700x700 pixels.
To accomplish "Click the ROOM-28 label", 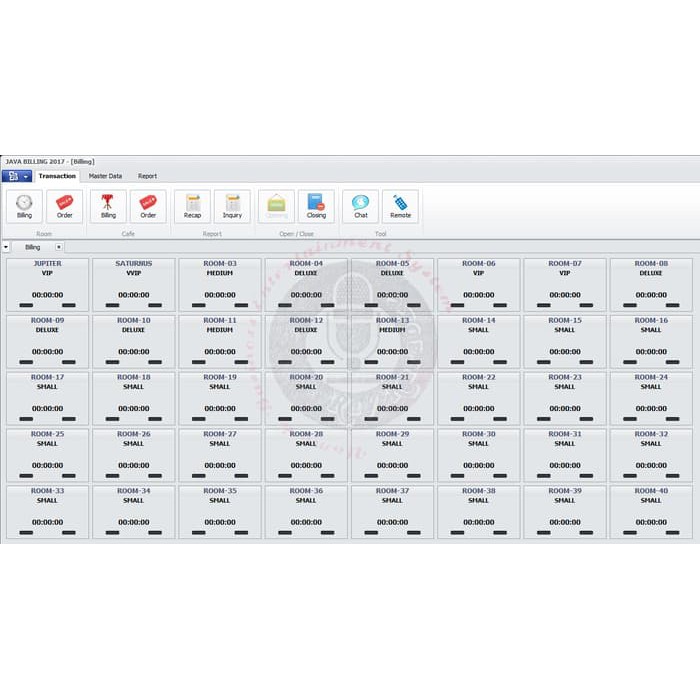I will click(306, 434).
